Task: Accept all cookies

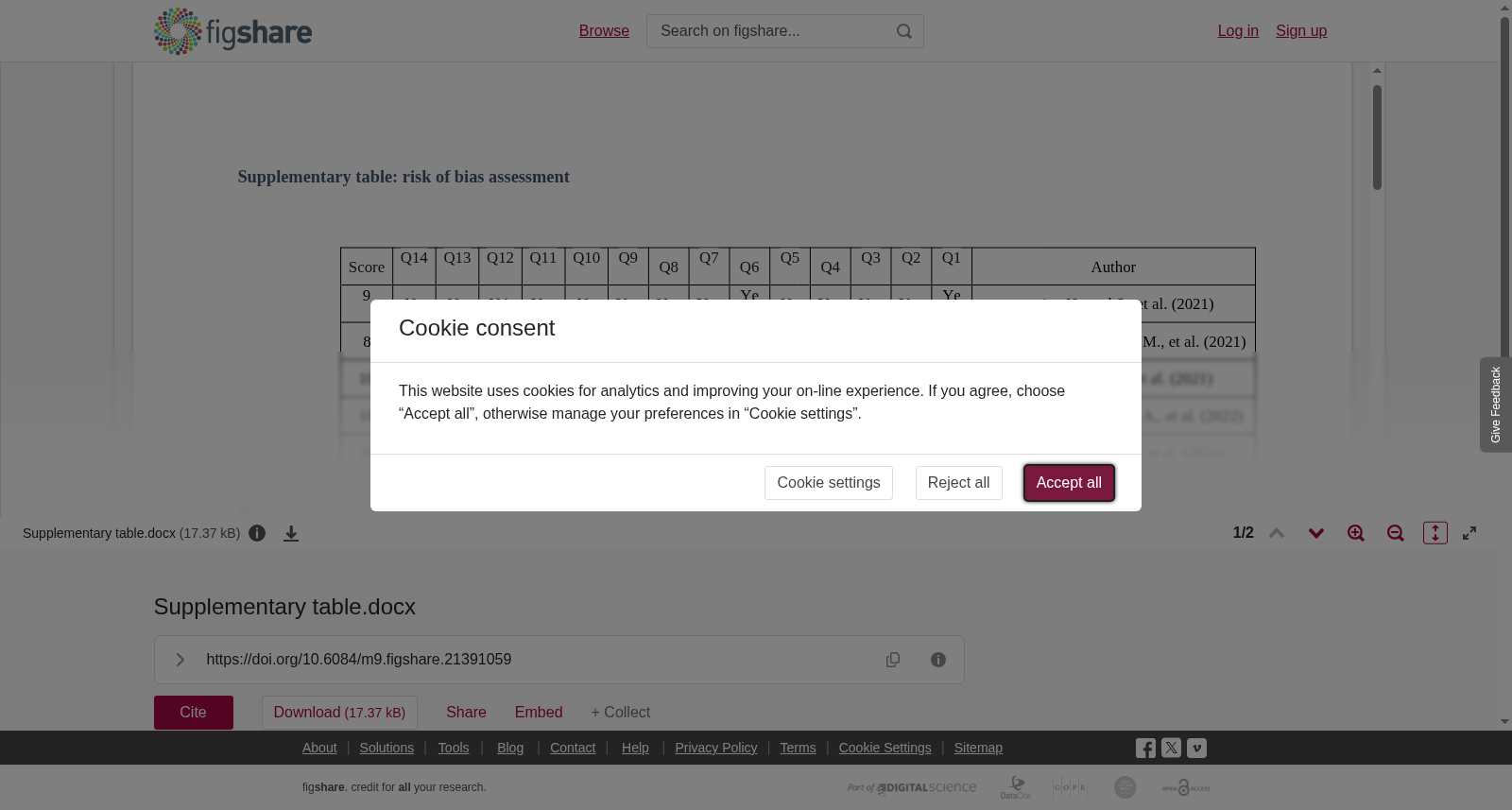Action: (1069, 483)
